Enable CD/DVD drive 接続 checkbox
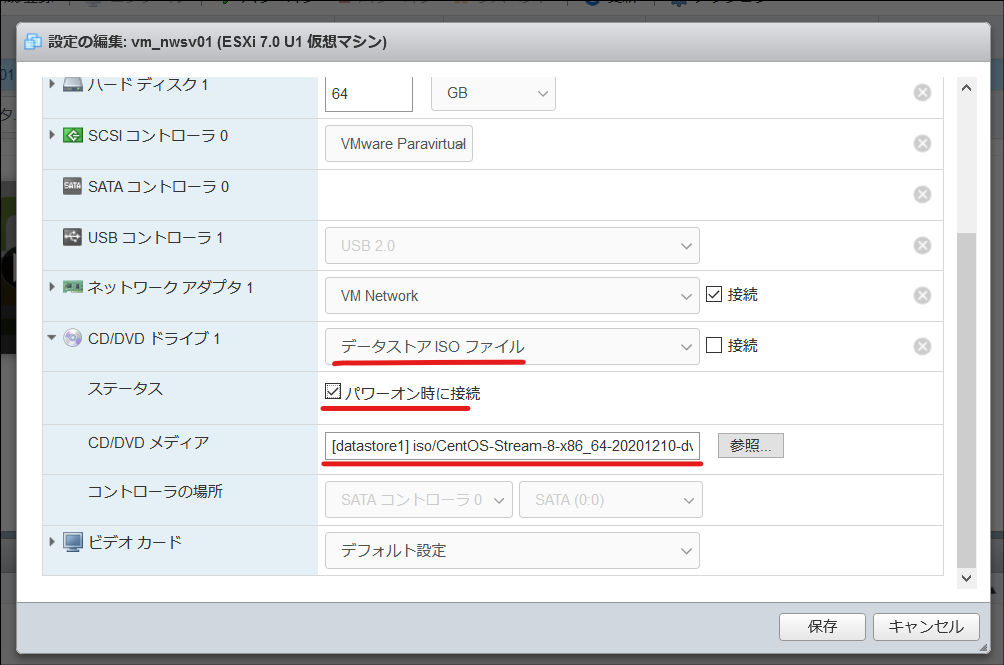This screenshot has width=1004, height=665. pos(714,345)
